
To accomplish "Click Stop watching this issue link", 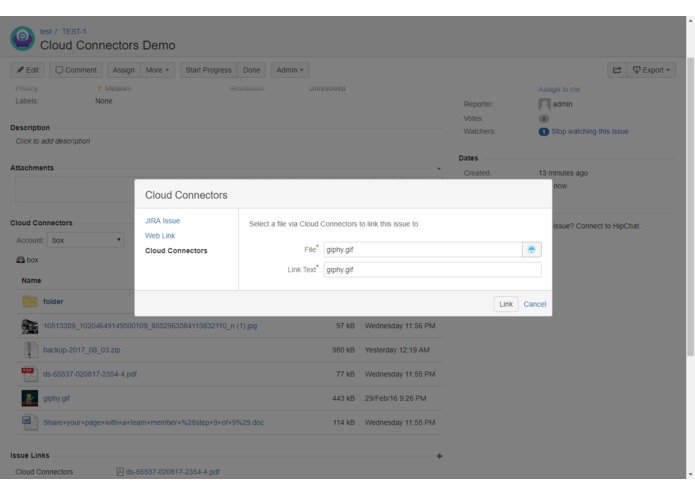I will click(x=590, y=132).
